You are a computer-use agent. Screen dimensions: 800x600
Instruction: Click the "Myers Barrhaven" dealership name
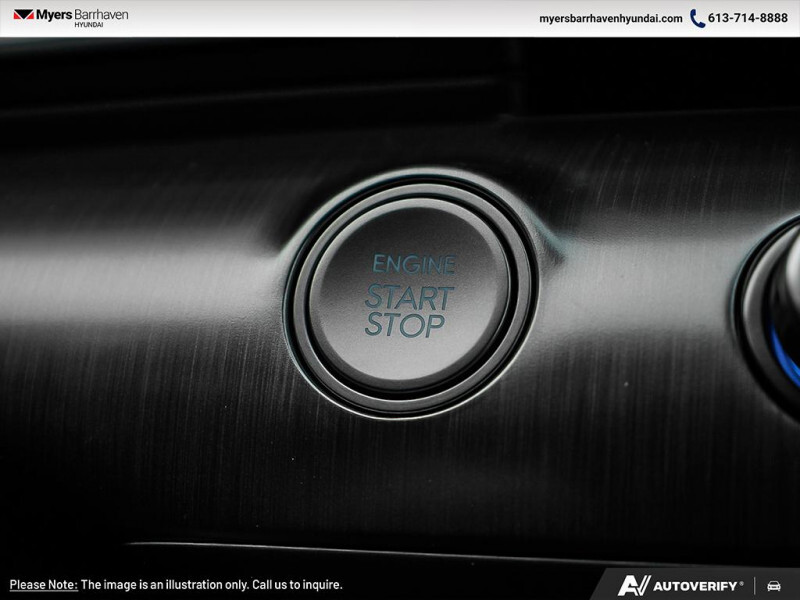pos(84,14)
